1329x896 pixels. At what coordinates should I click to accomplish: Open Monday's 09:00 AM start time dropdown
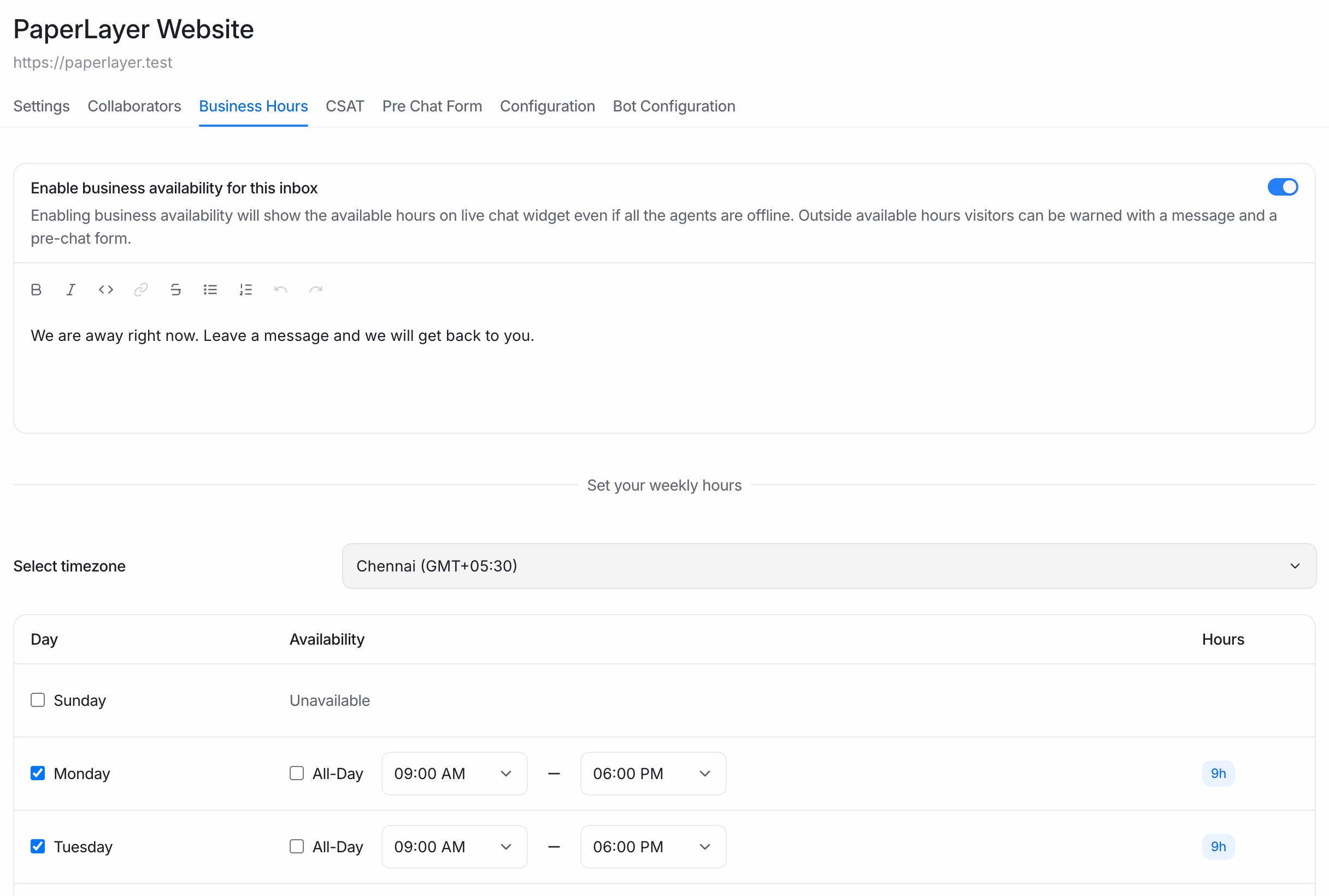tap(455, 774)
